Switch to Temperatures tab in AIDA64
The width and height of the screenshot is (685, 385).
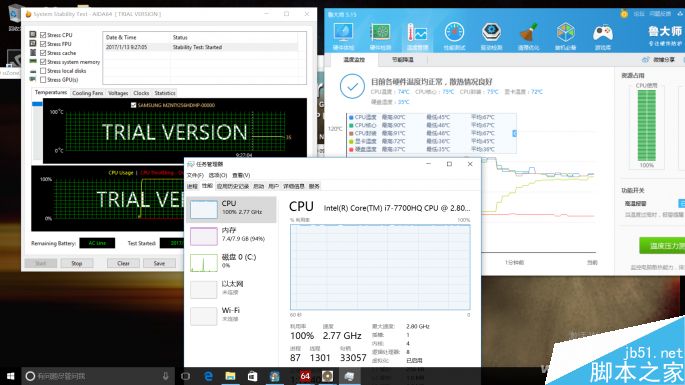pos(51,93)
